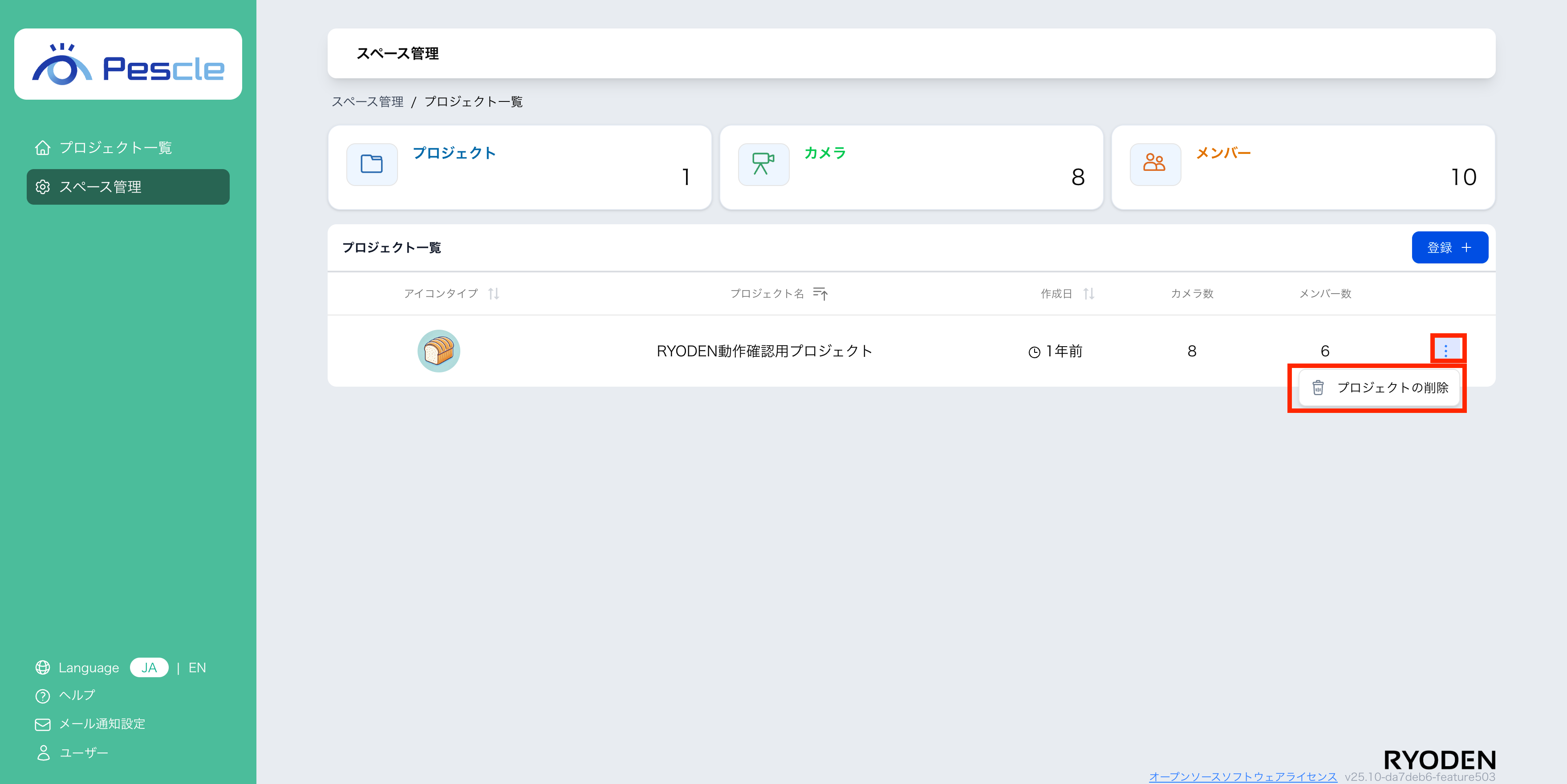
Task: Click the camera icon in the カメラ card
Action: (763, 164)
